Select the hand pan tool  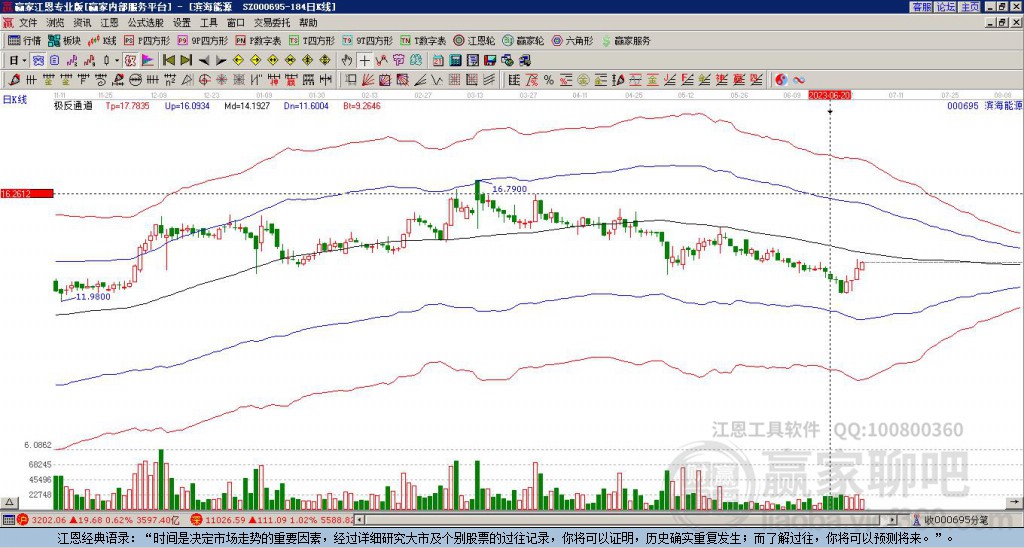coord(347,61)
